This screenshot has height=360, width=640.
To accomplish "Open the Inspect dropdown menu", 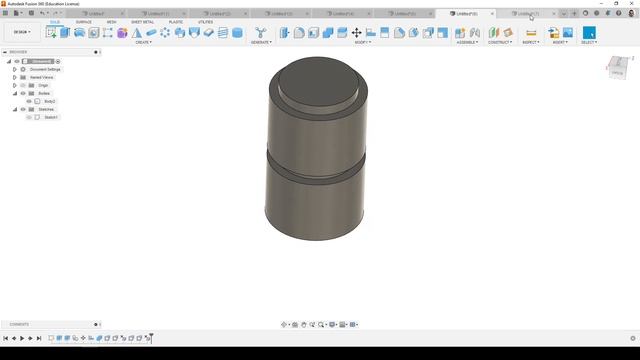I will point(531,42).
